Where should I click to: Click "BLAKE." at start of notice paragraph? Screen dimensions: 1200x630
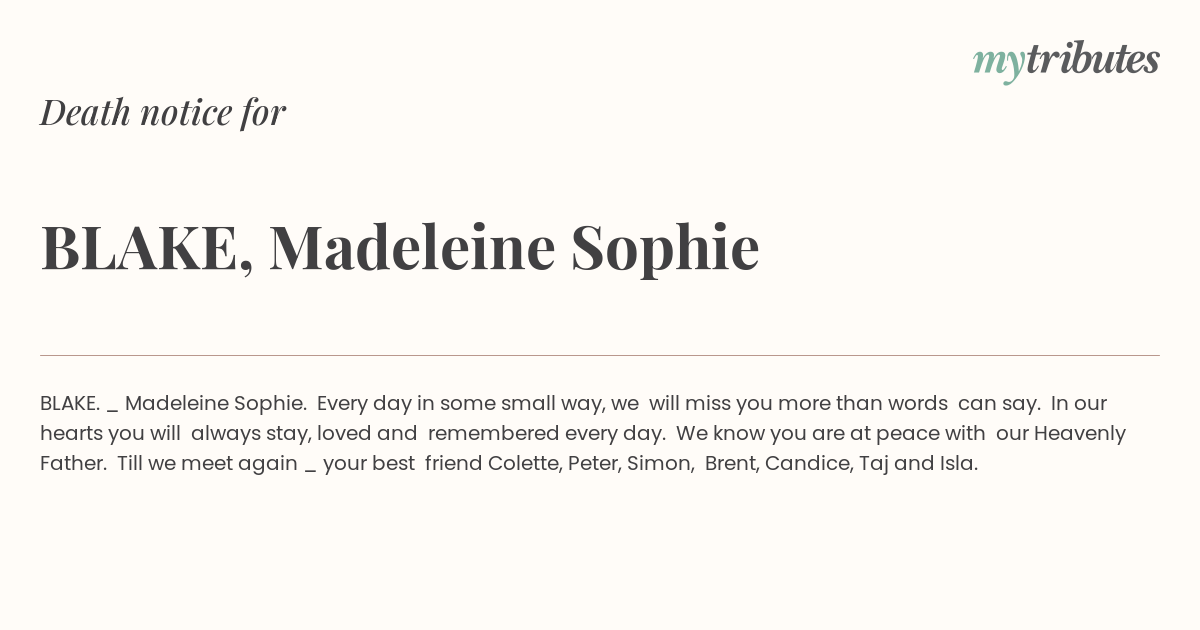pos(70,404)
